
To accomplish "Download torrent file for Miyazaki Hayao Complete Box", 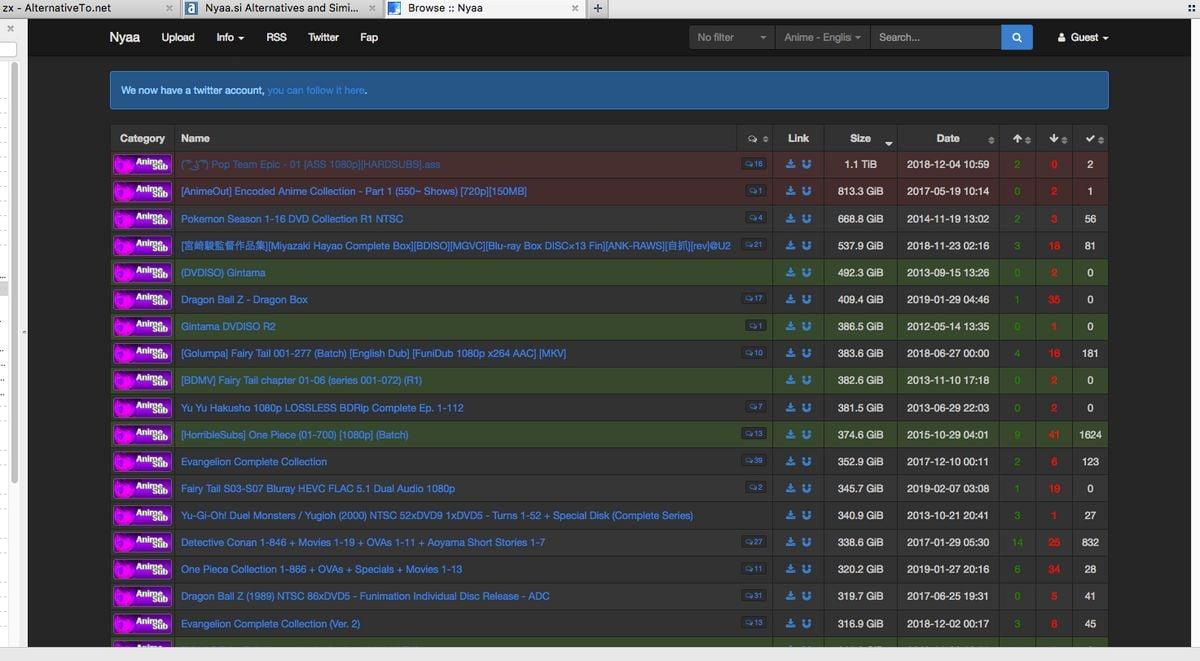I will (791, 245).
